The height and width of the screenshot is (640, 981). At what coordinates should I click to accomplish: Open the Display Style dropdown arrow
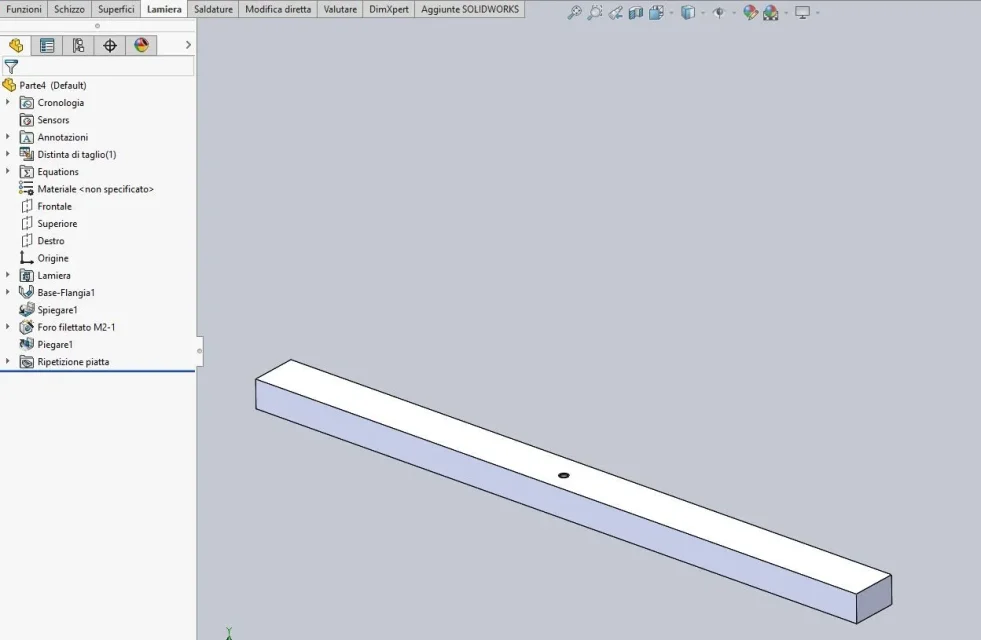tap(703, 13)
